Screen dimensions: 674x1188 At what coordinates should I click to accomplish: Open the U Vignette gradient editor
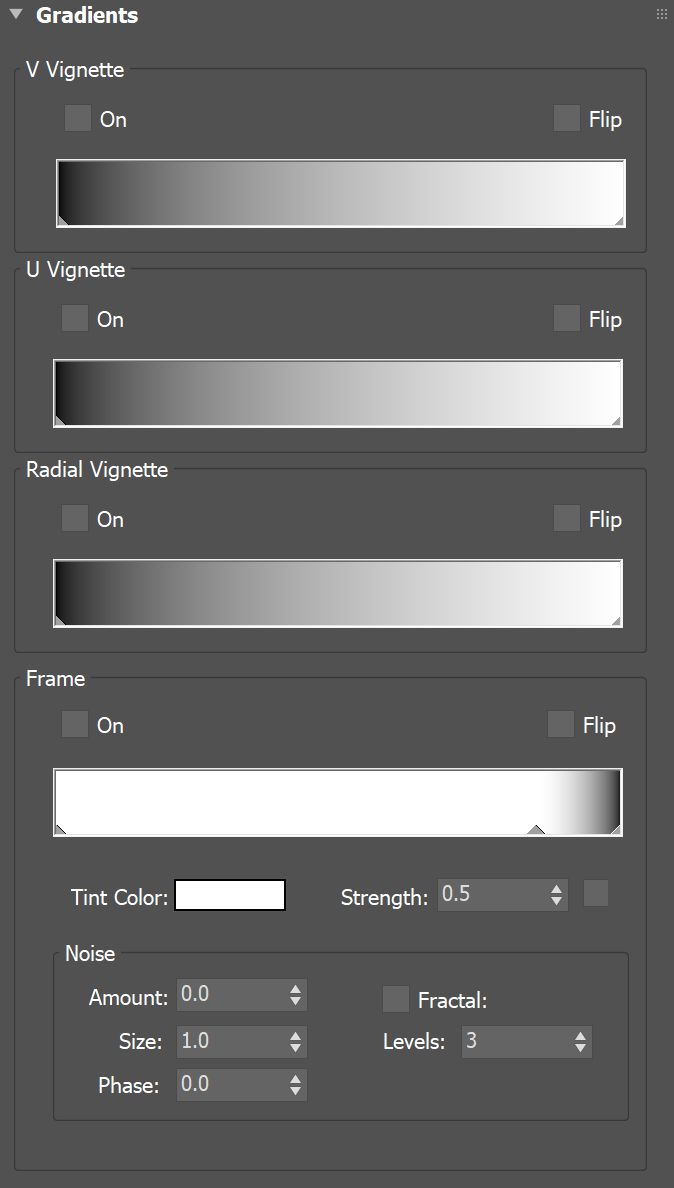click(x=337, y=392)
